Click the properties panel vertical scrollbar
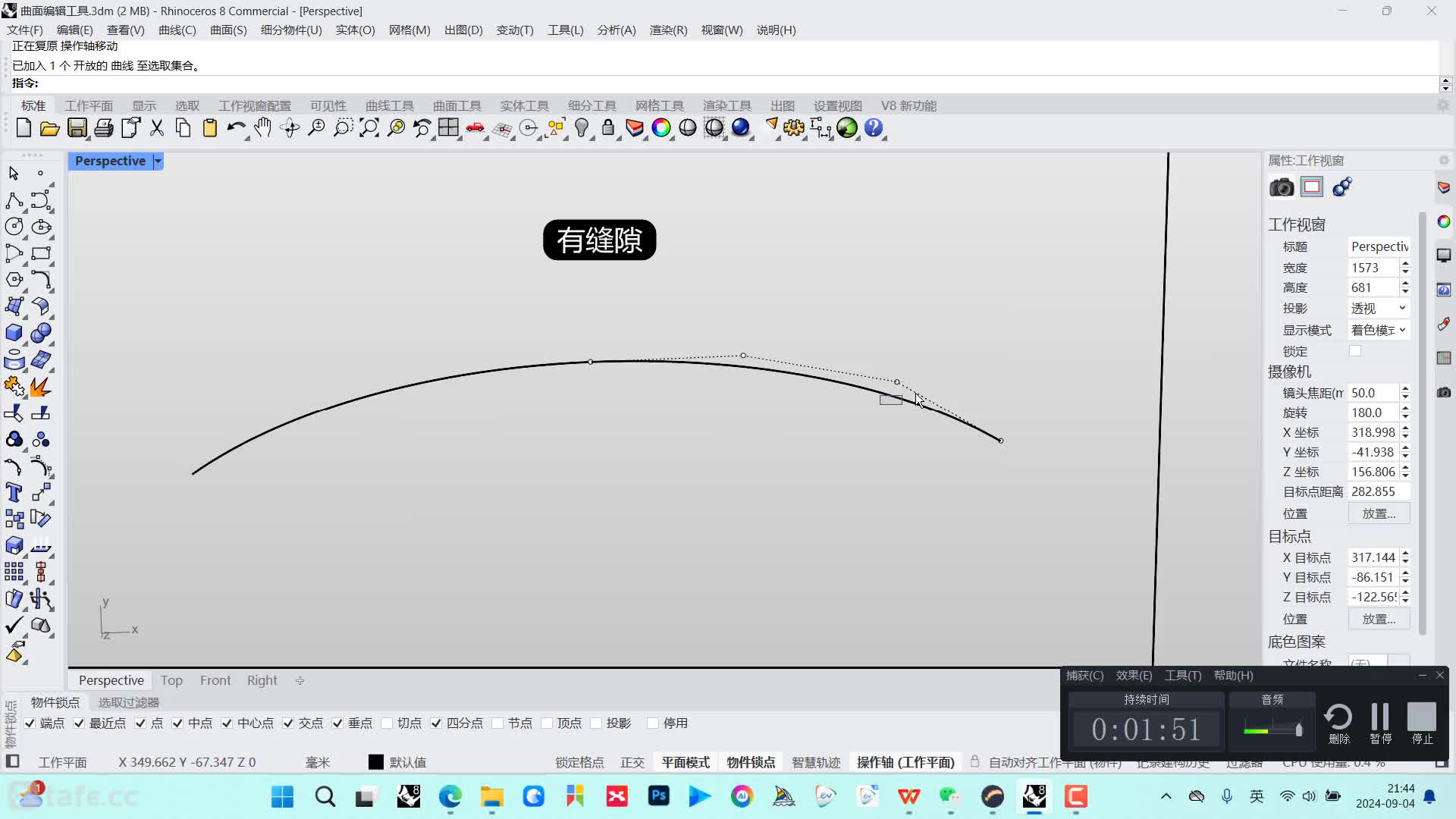This screenshot has height=819, width=1456. tap(1423, 425)
